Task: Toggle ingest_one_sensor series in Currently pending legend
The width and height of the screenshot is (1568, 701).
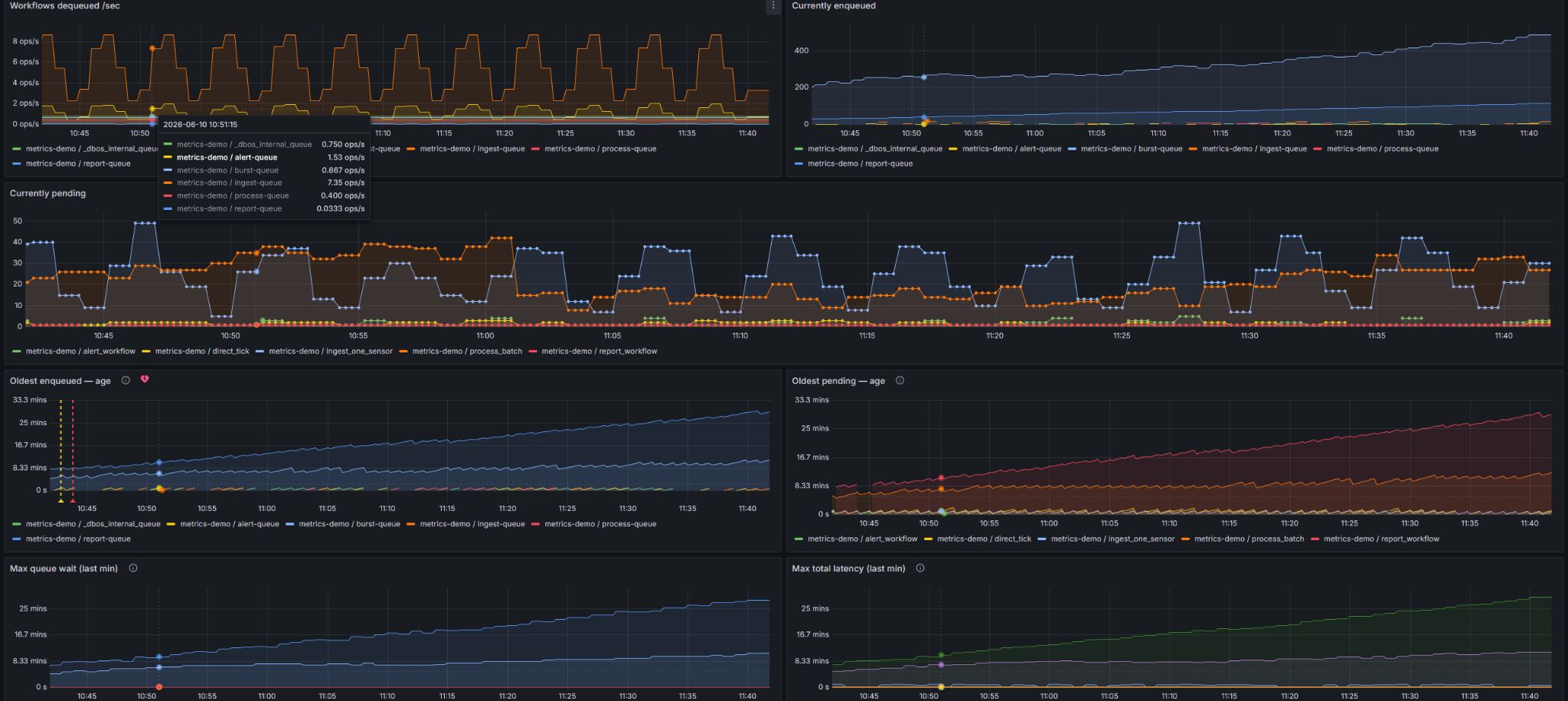Action: coord(331,352)
